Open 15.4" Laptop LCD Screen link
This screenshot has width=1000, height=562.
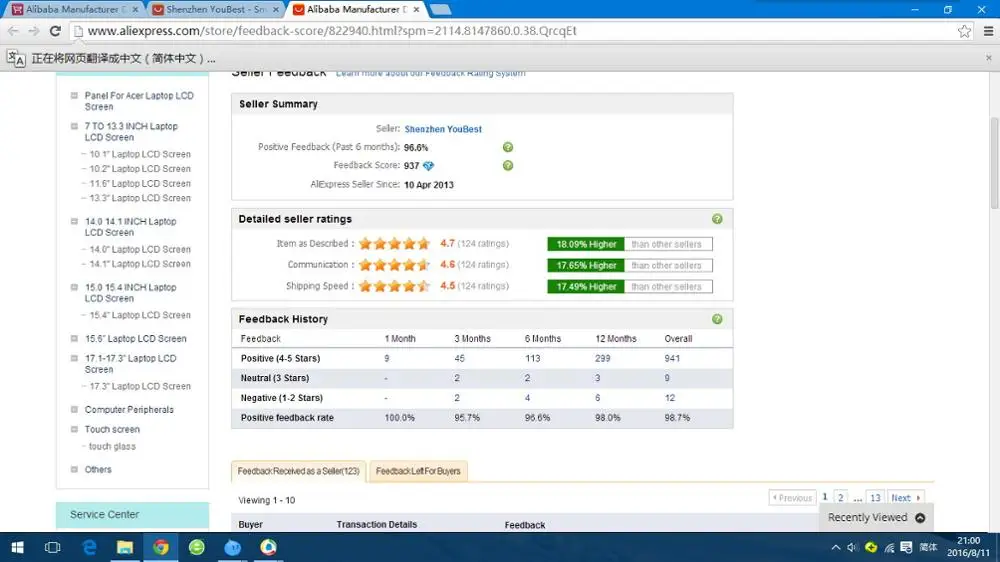[x=140, y=315]
